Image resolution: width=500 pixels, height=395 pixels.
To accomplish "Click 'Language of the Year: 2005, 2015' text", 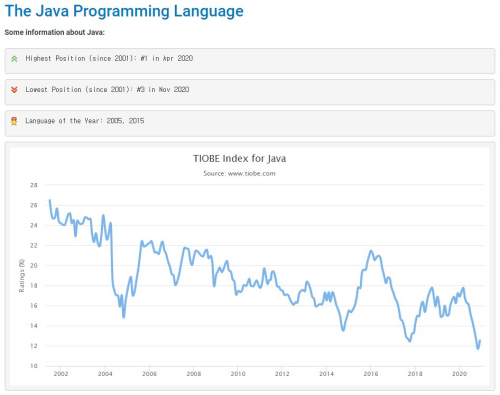I will (x=85, y=121).
